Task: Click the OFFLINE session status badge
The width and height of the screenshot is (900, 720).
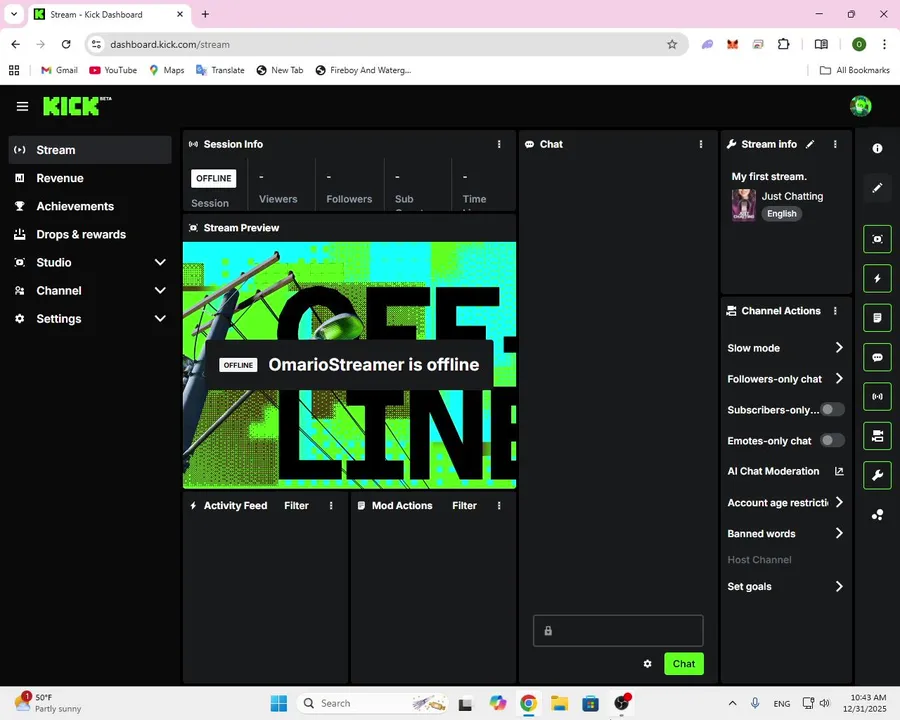Action: tap(214, 179)
